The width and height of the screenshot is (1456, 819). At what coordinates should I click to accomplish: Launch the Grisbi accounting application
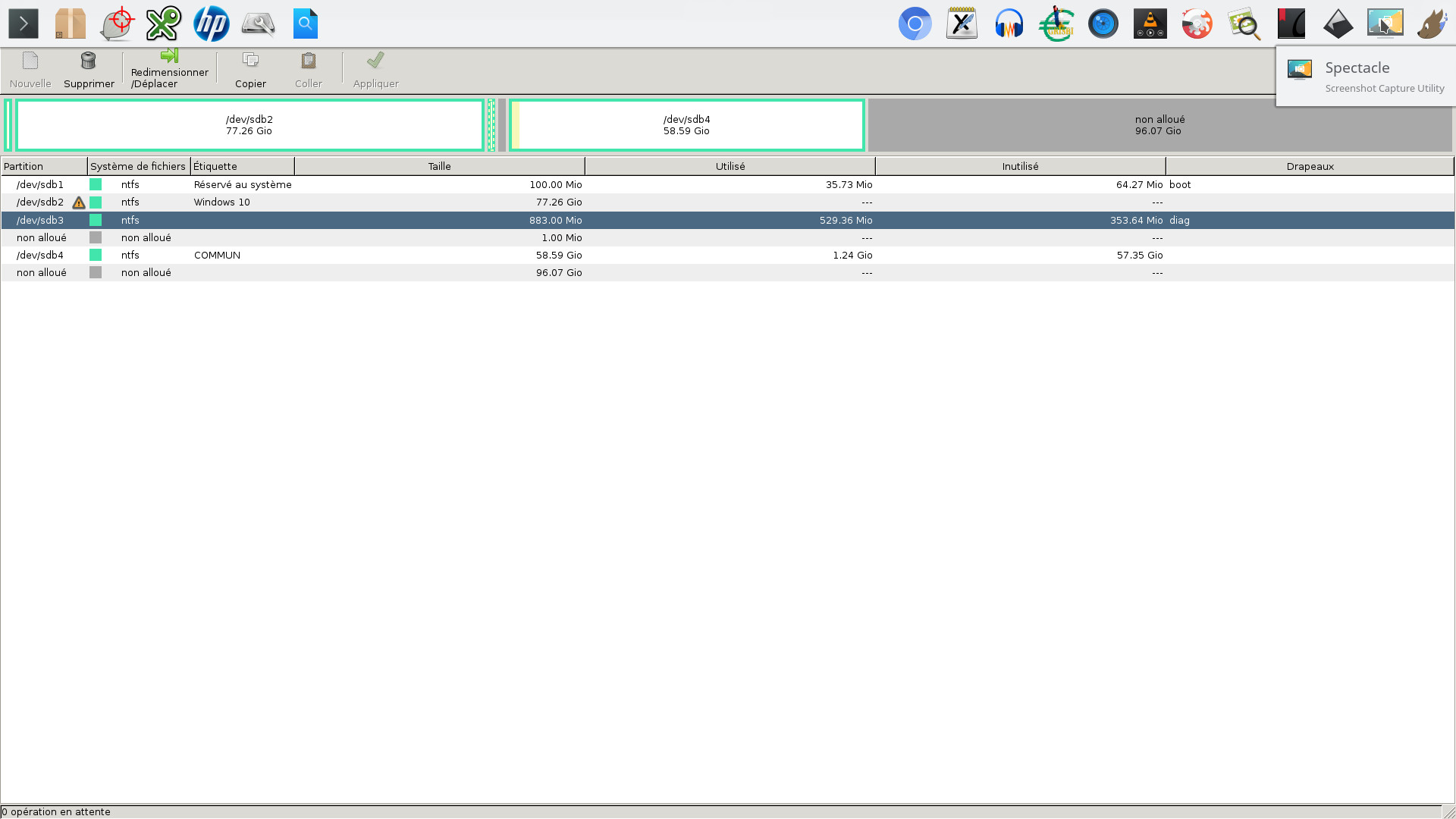coord(1056,24)
